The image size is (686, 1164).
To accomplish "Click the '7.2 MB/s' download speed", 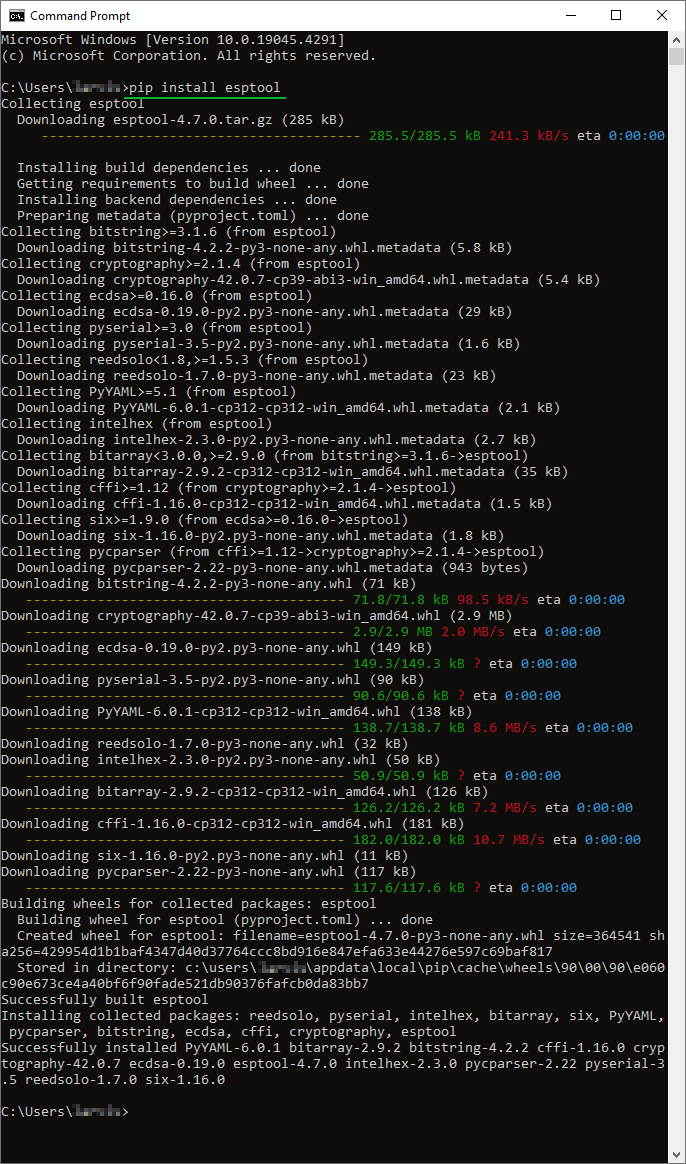I will (505, 807).
